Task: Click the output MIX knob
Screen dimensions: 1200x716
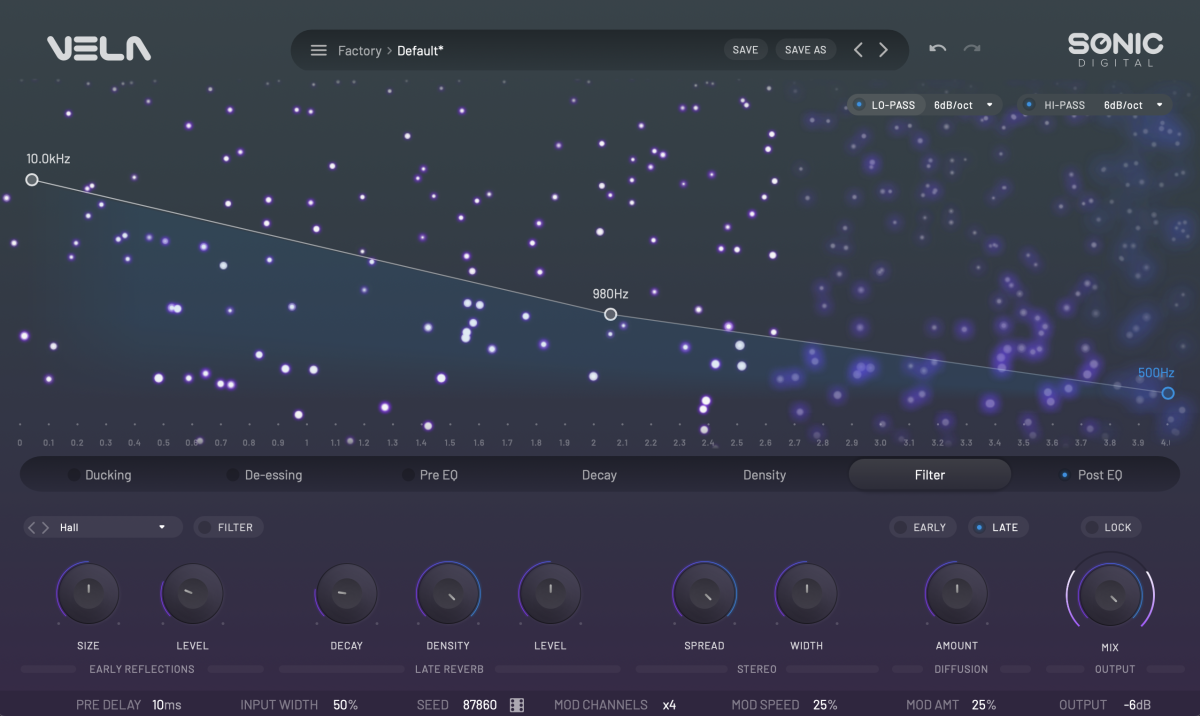Action: coord(1110,596)
